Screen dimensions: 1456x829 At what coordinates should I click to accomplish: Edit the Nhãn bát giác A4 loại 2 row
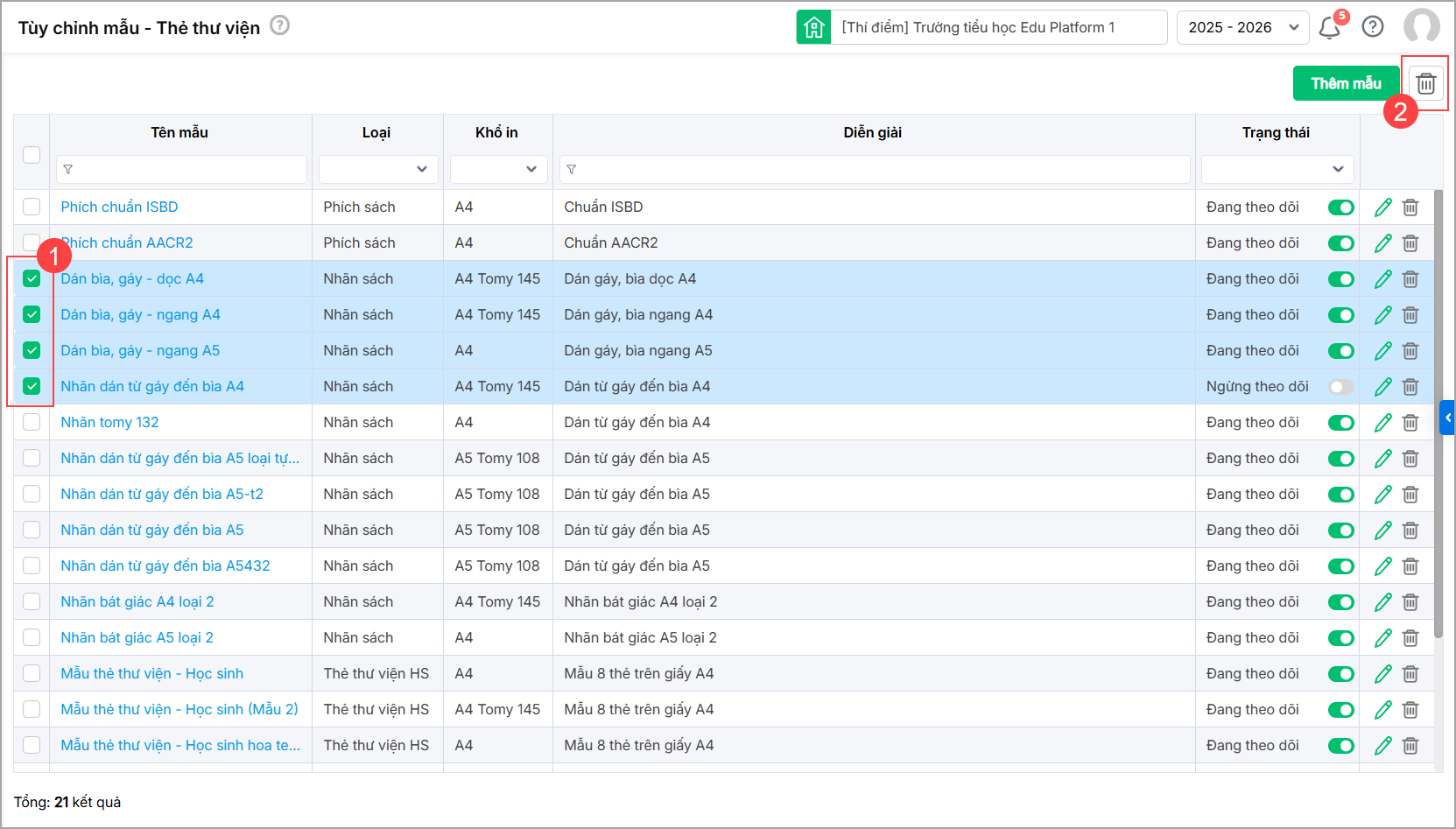coord(1382,602)
